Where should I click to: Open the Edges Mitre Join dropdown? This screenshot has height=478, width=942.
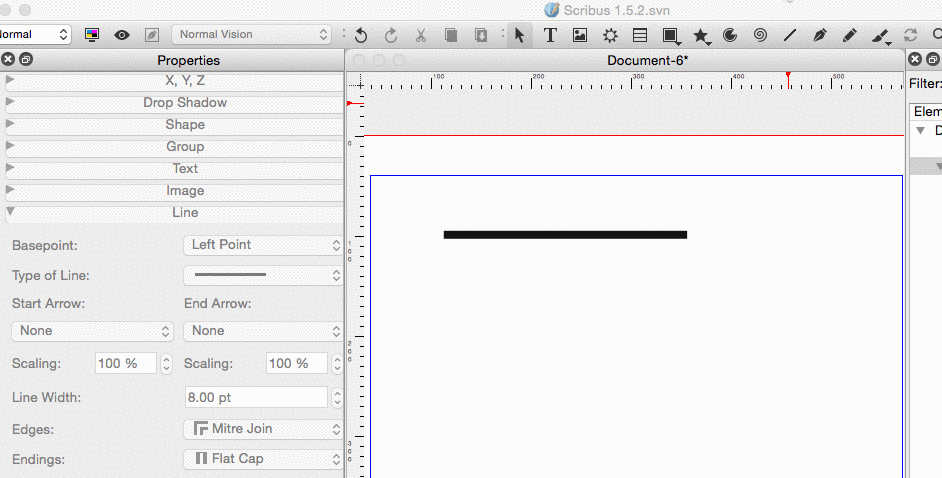(264, 429)
